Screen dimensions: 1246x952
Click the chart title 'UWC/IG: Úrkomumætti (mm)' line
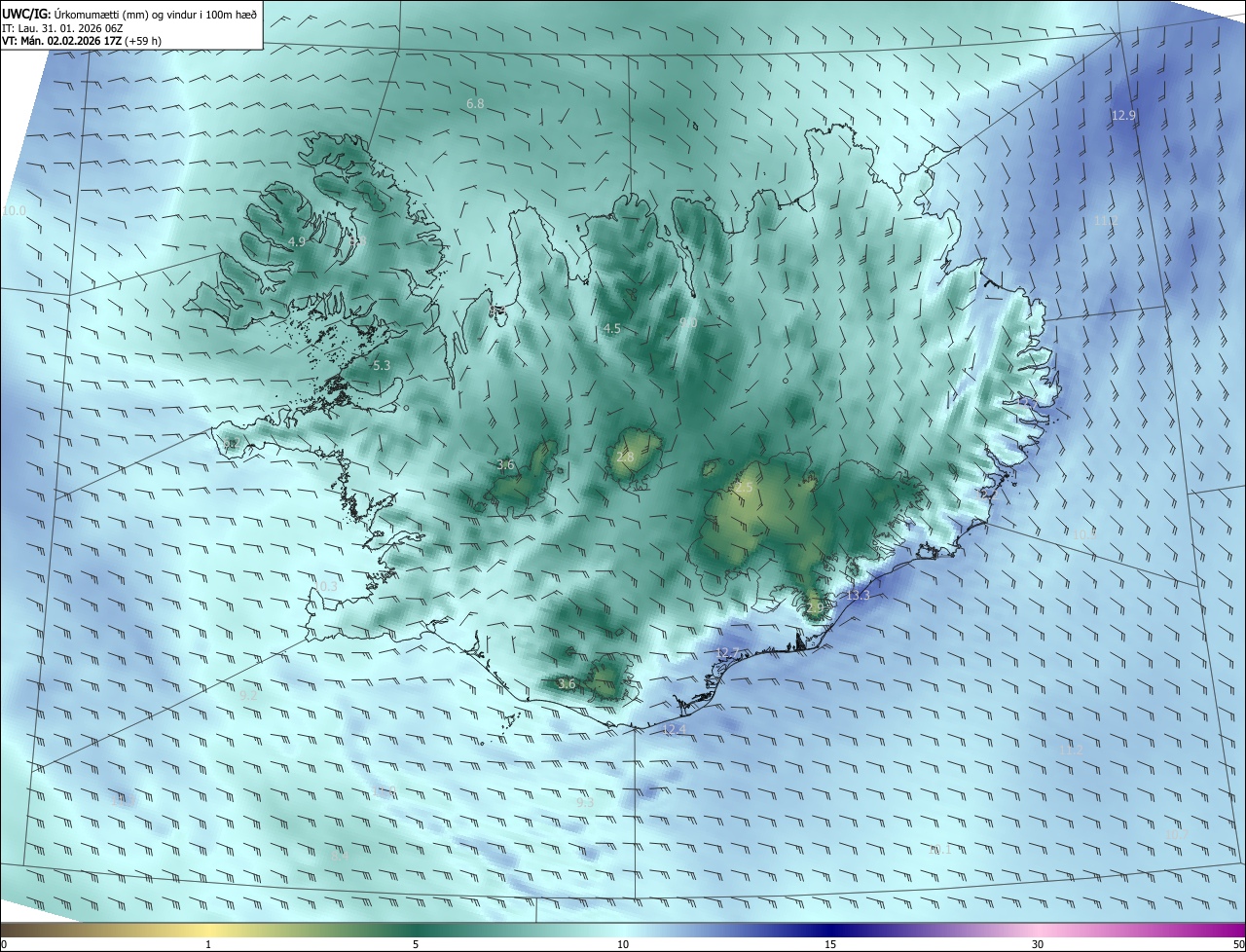(x=129, y=14)
